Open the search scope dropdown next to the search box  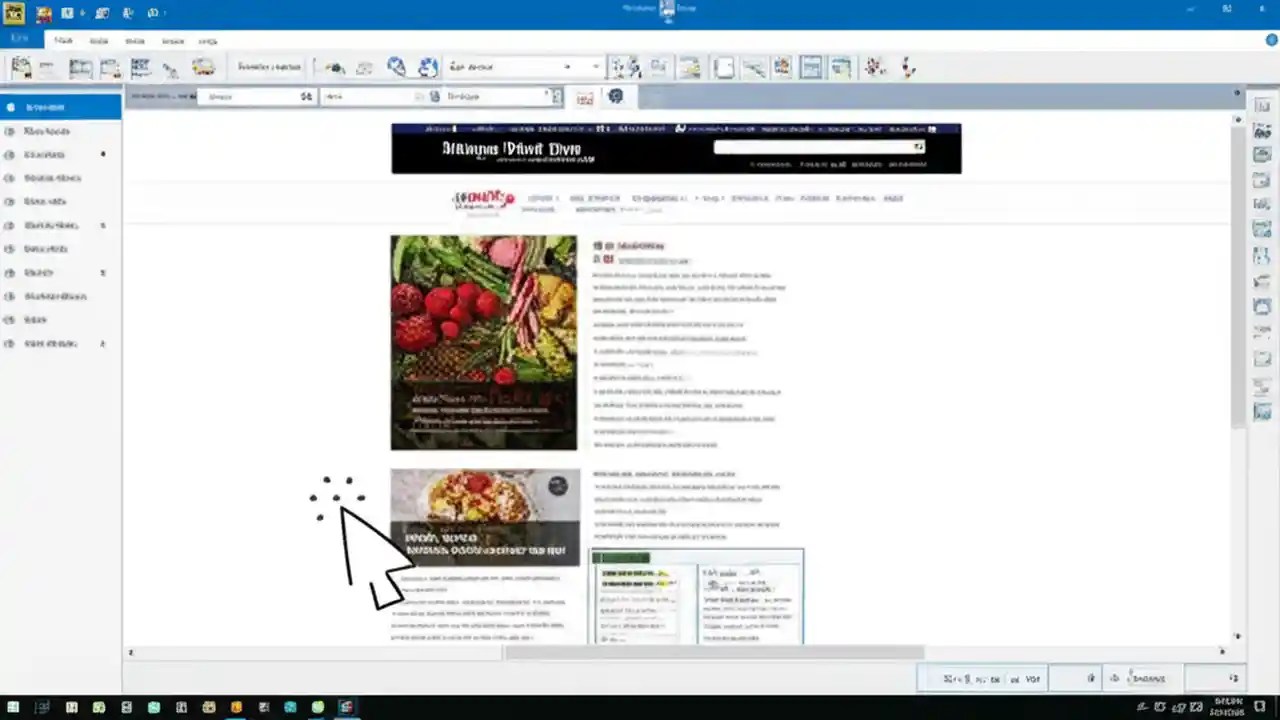click(x=555, y=96)
